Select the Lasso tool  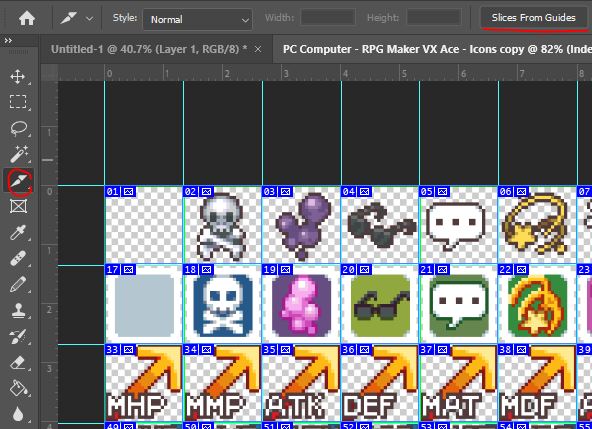pyautogui.click(x=18, y=128)
